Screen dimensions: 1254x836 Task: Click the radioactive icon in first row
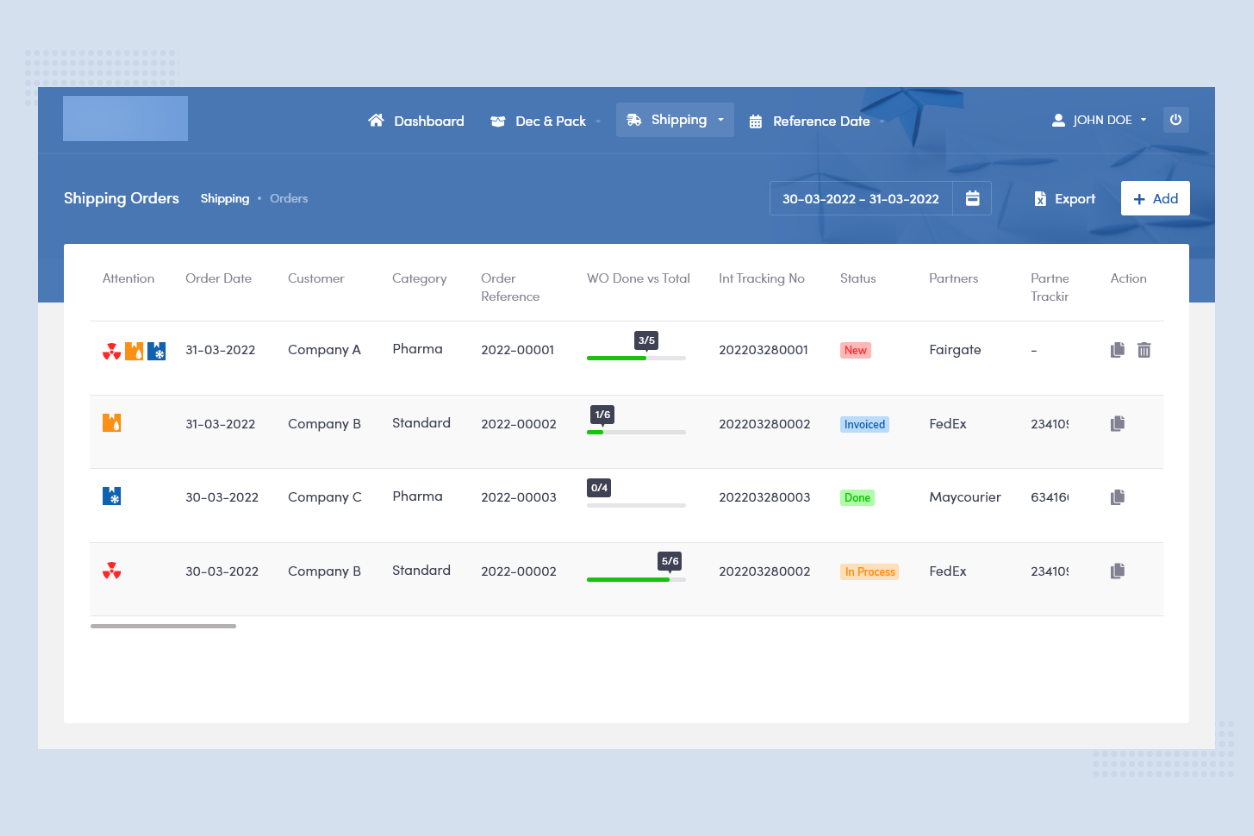(x=112, y=351)
